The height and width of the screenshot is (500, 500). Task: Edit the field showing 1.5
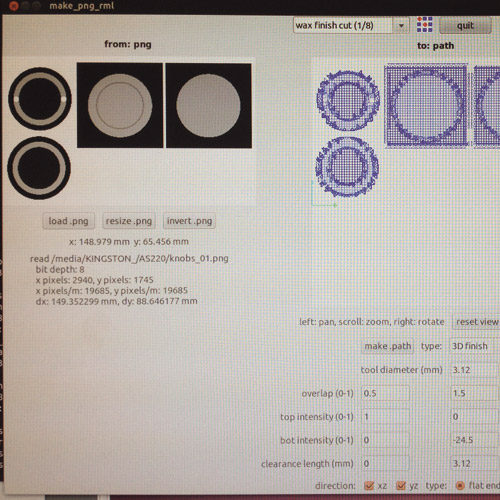pos(475,393)
